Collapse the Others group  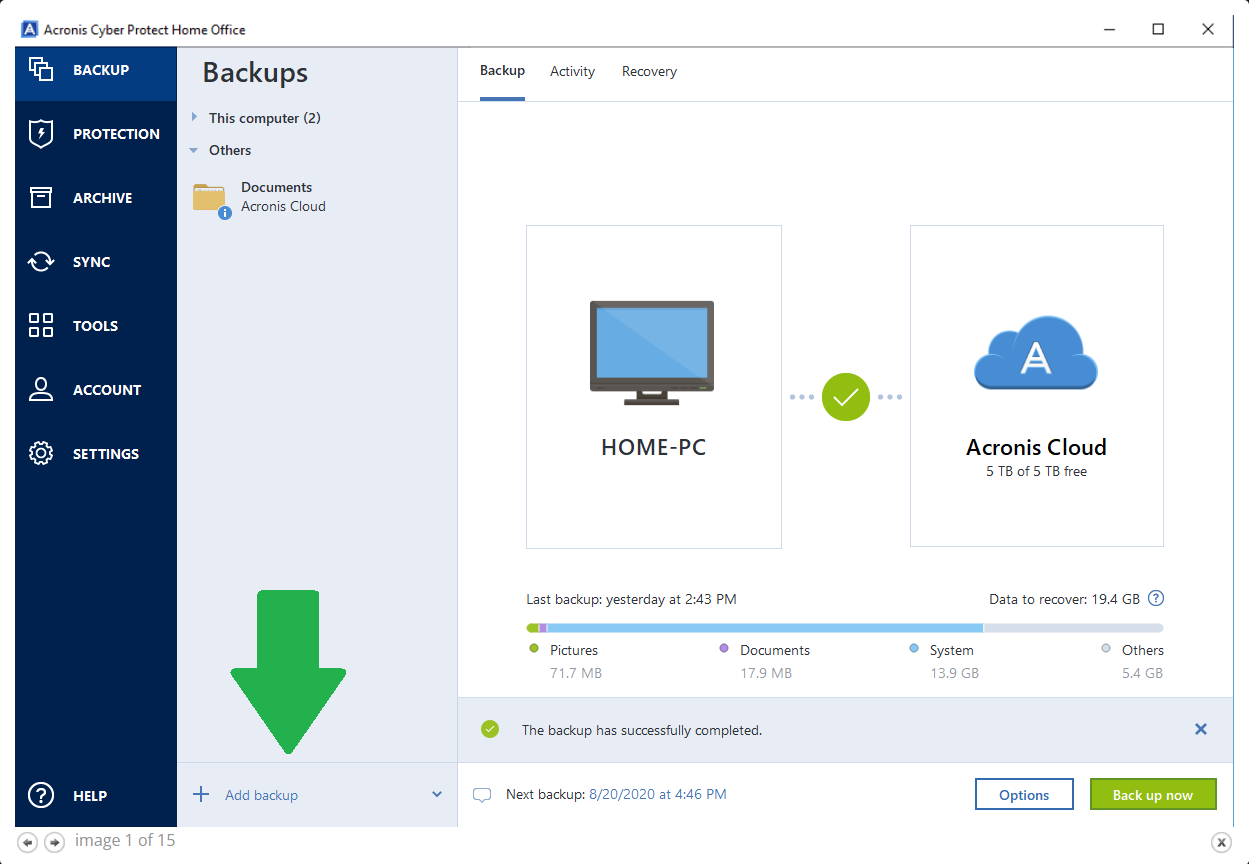(x=194, y=150)
